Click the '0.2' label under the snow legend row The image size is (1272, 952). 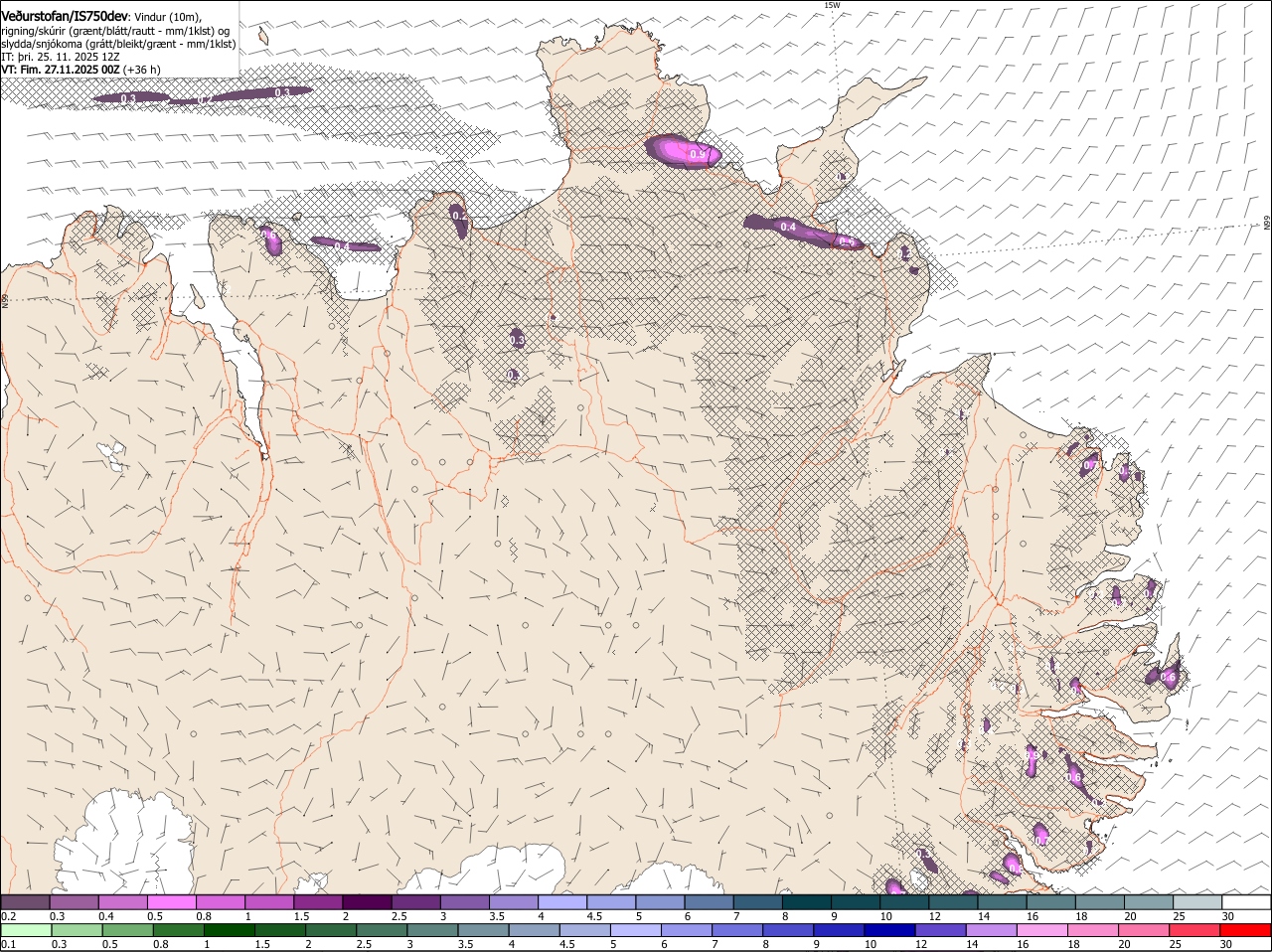click(x=8, y=916)
